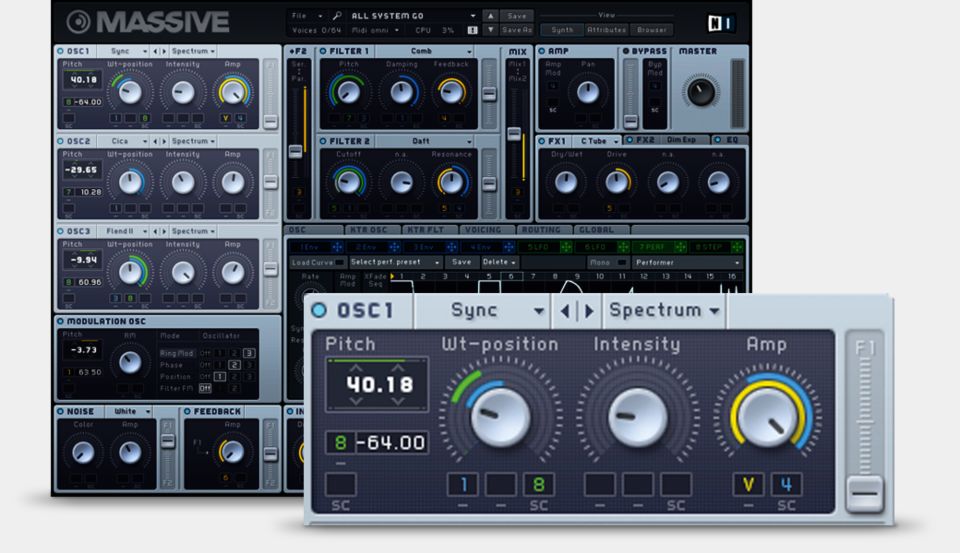Expand the White noise type dropdown
The height and width of the screenshot is (553, 960).
131,411
